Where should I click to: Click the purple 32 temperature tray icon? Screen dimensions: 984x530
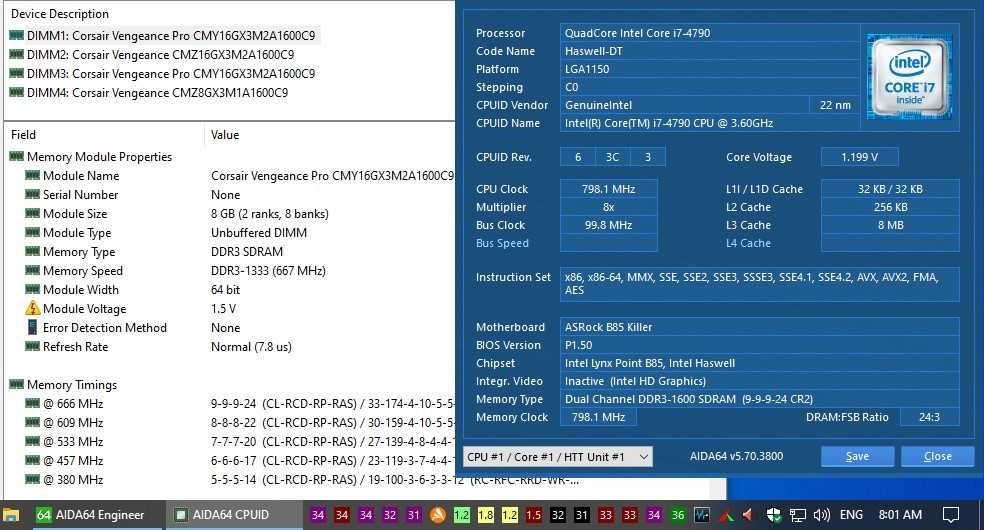point(390,515)
